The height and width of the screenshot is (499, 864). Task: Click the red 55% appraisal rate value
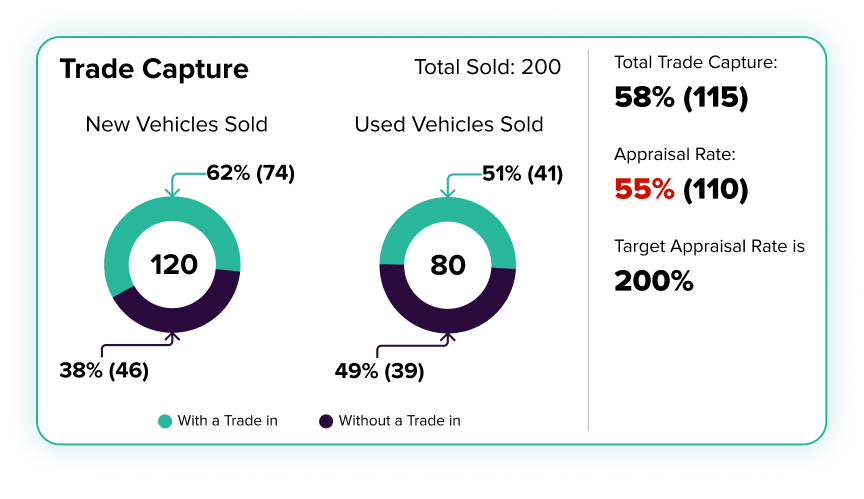[644, 189]
